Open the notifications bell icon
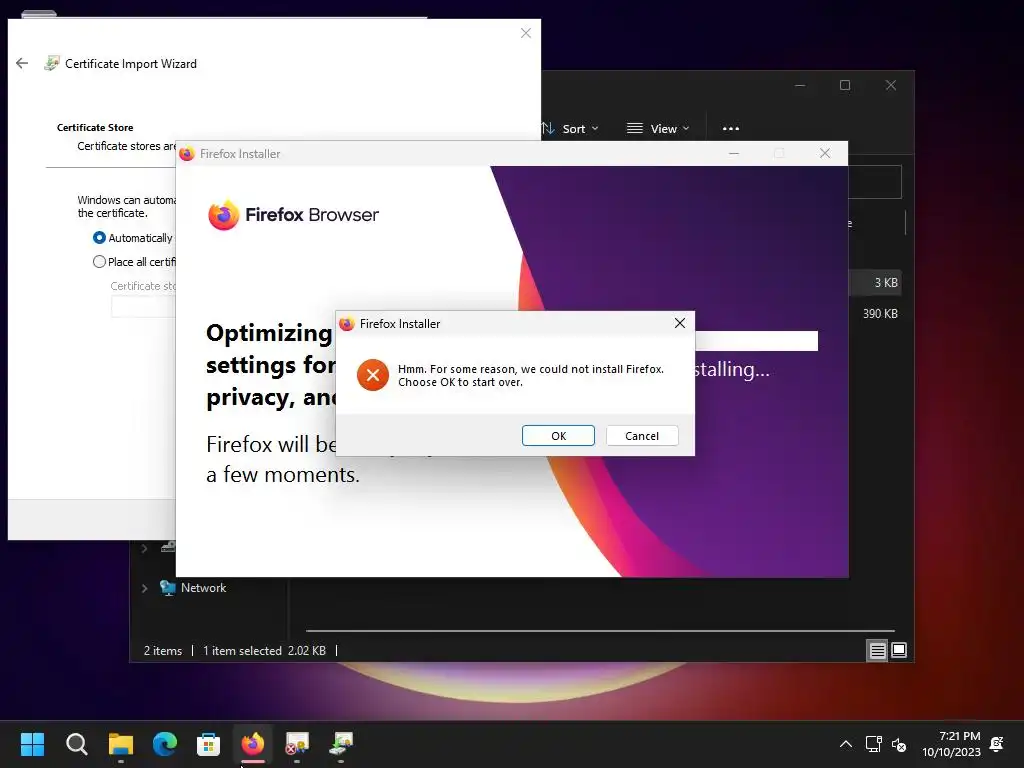The width and height of the screenshot is (1024, 768). pyautogui.click(x=997, y=744)
